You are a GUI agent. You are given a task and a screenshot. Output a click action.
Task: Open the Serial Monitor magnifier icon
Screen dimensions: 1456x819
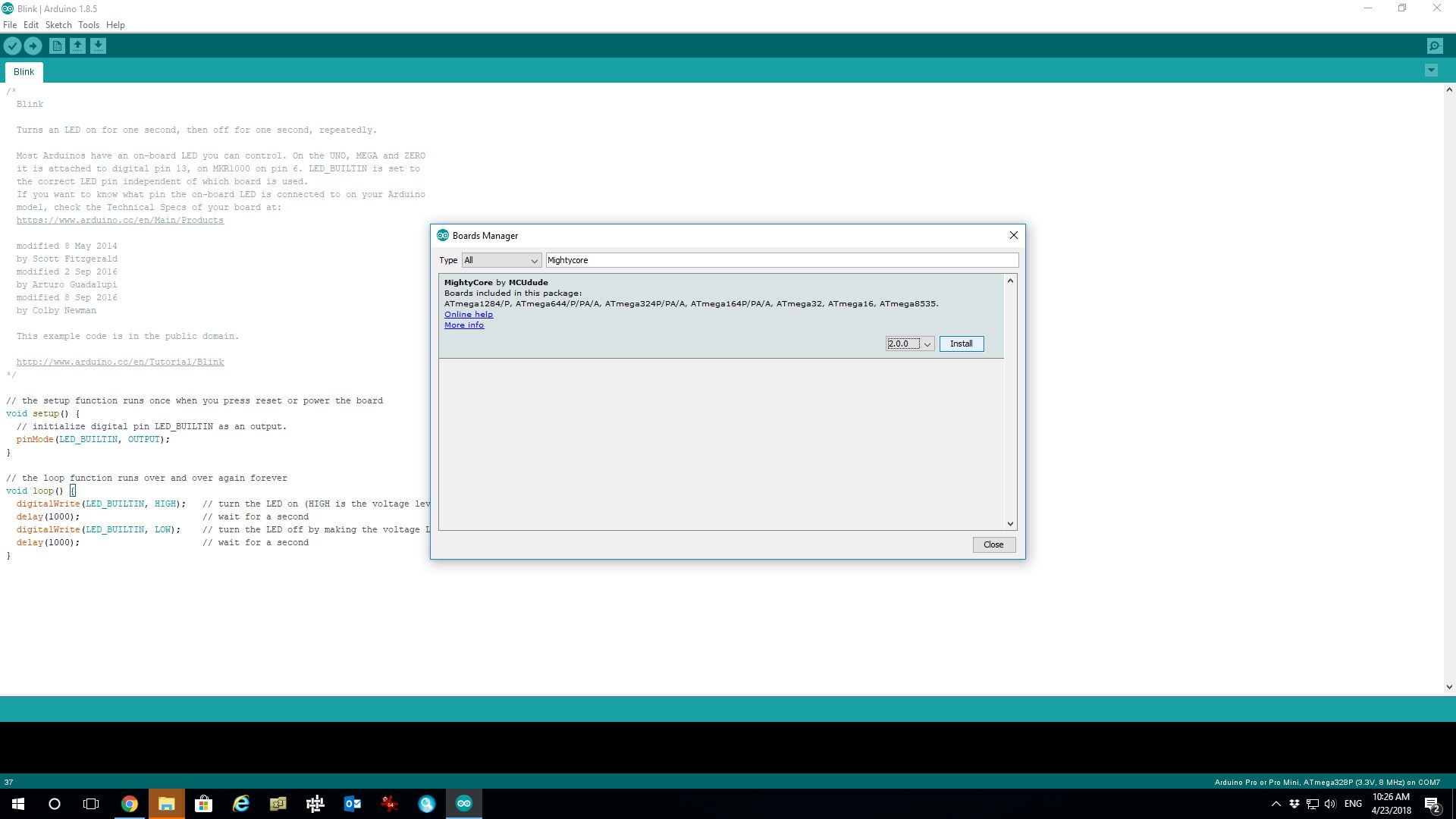[x=1435, y=46]
